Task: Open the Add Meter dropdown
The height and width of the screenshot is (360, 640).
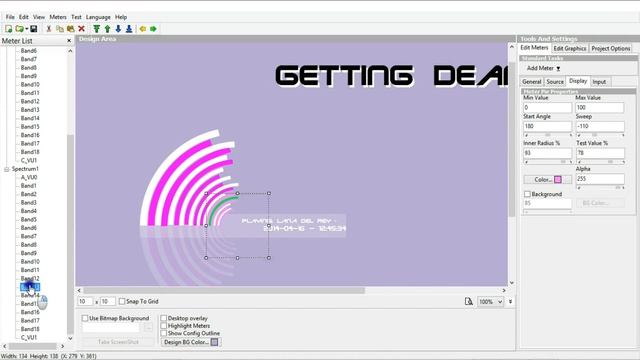Action: click(x=543, y=68)
